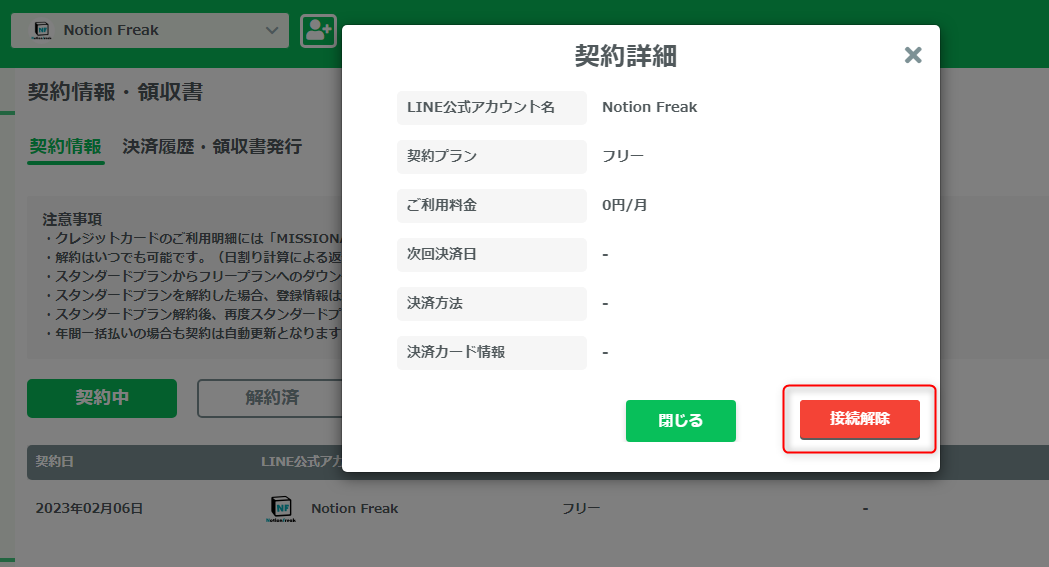Click the 注意事項 heading
Image resolution: width=1049 pixels, height=567 pixels.
click(x=72, y=219)
